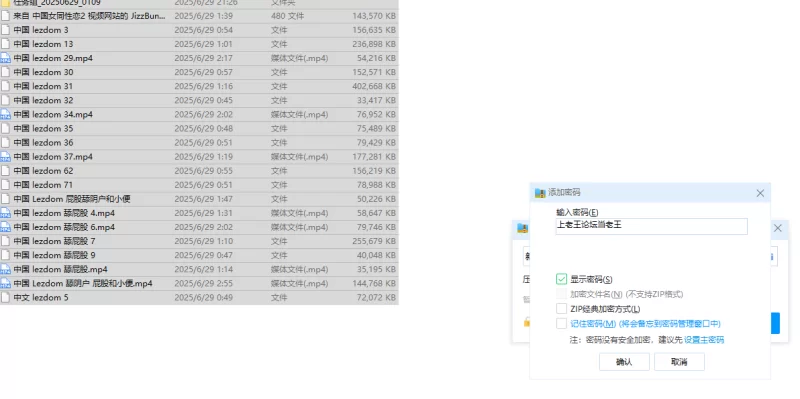The image size is (800, 399).
Task: Click the 确认 button
Action: 624,362
